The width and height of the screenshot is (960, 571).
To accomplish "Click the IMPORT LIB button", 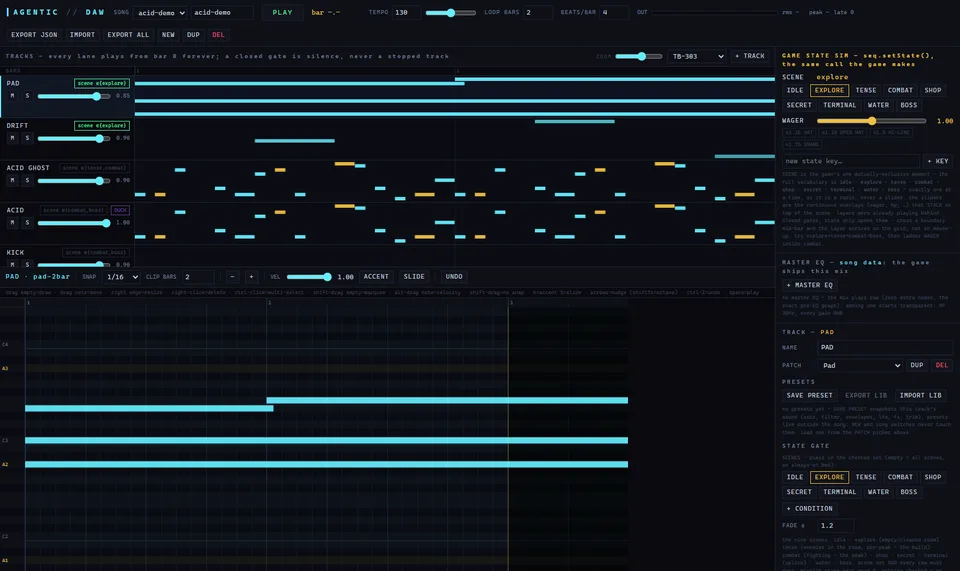I will 920,395.
